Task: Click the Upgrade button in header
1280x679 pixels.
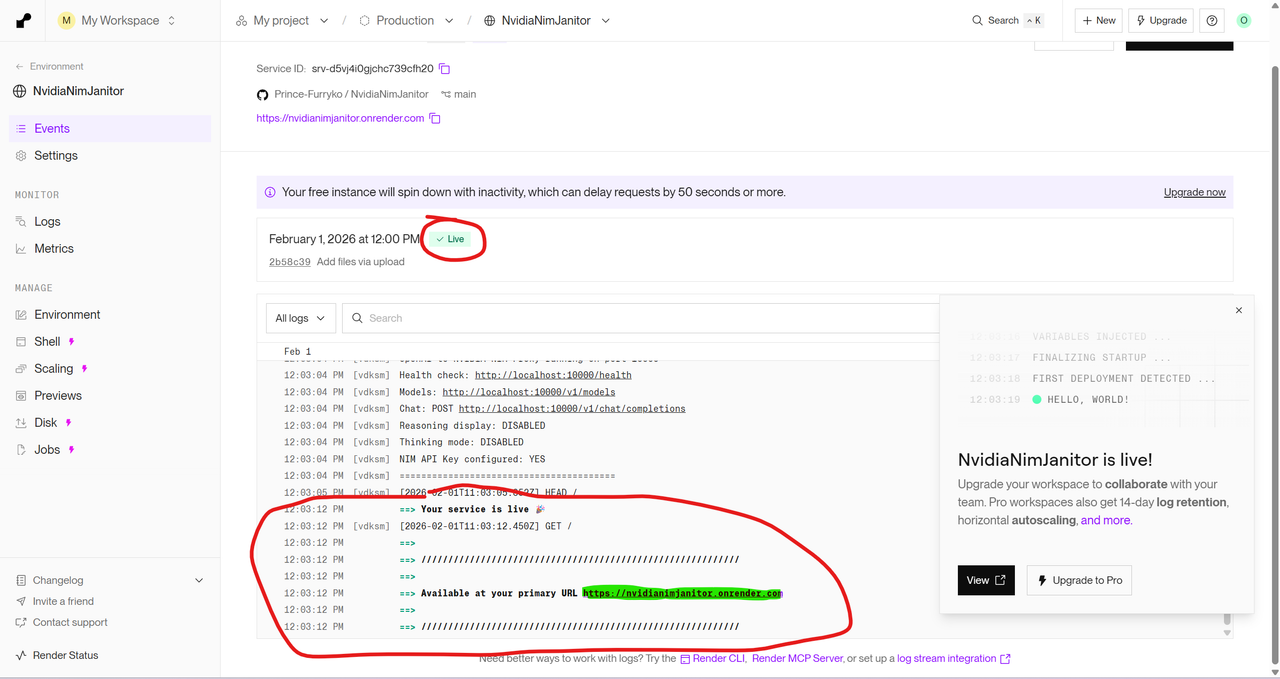Action: [1161, 20]
